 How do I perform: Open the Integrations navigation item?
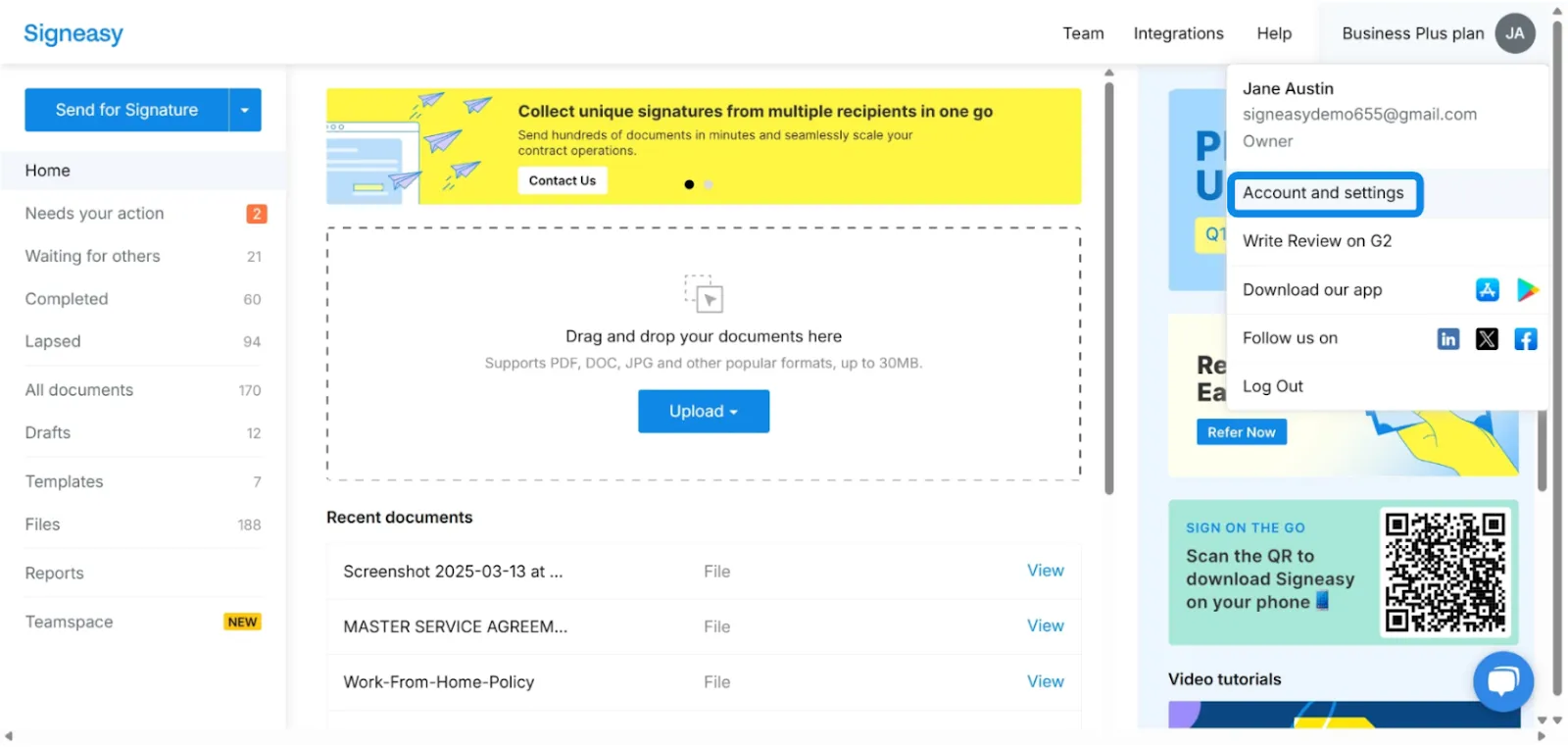[1178, 33]
